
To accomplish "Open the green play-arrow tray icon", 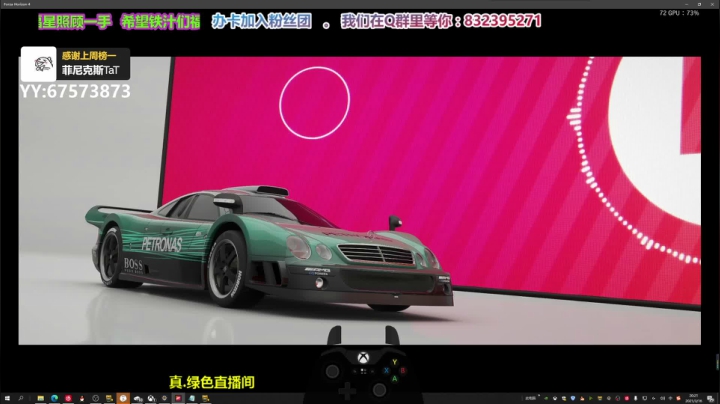I will (x=591, y=398).
